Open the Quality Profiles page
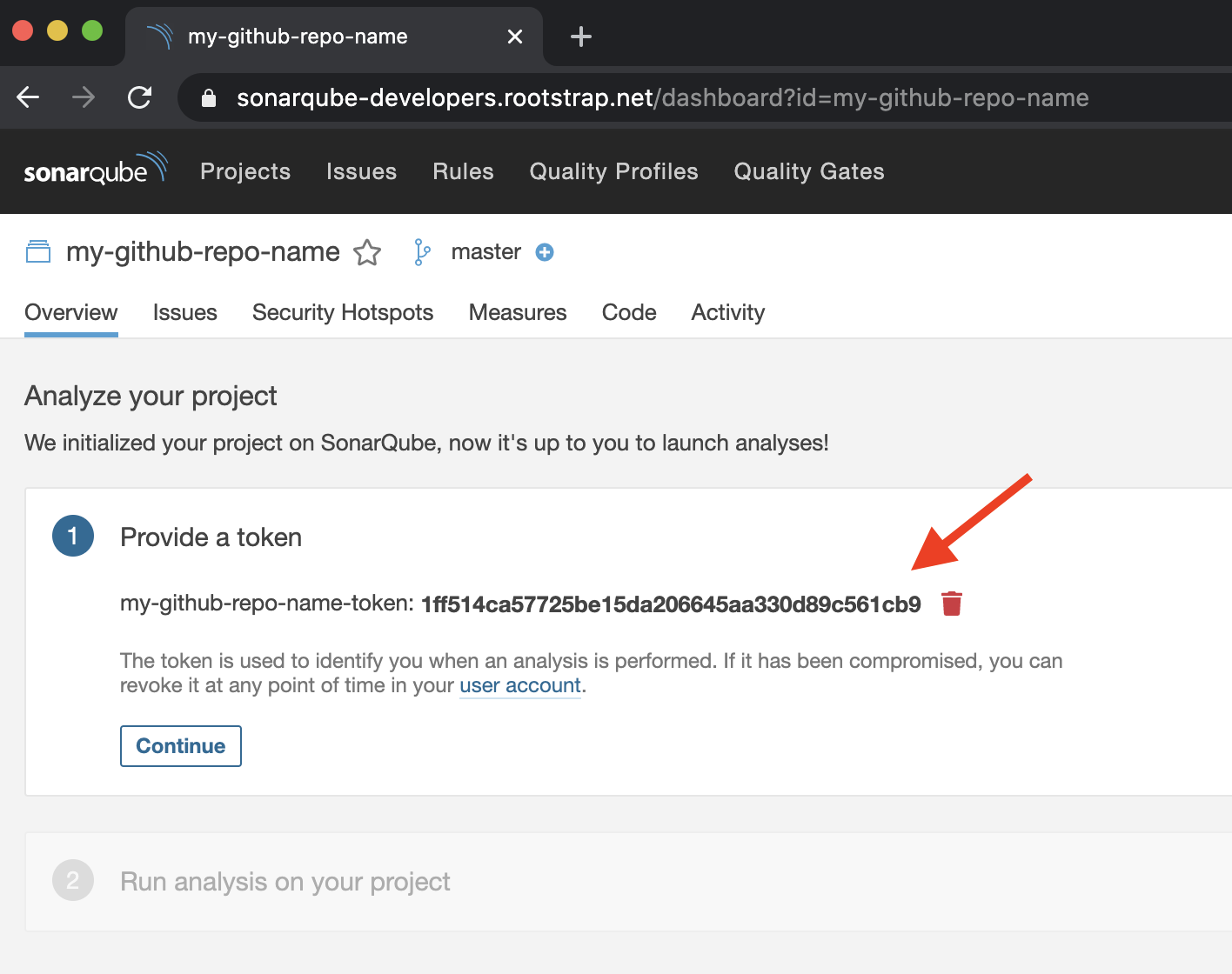This screenshot has width=1232, height=974. [x=613, y=171]
